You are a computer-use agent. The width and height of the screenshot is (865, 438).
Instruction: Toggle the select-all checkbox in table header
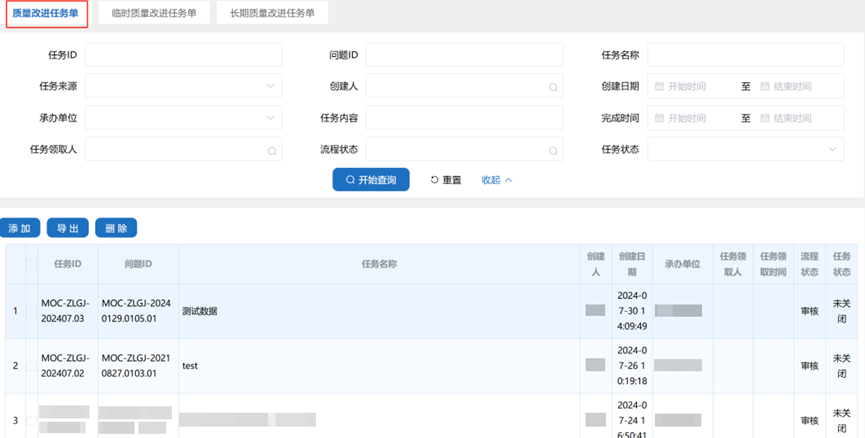32,264
